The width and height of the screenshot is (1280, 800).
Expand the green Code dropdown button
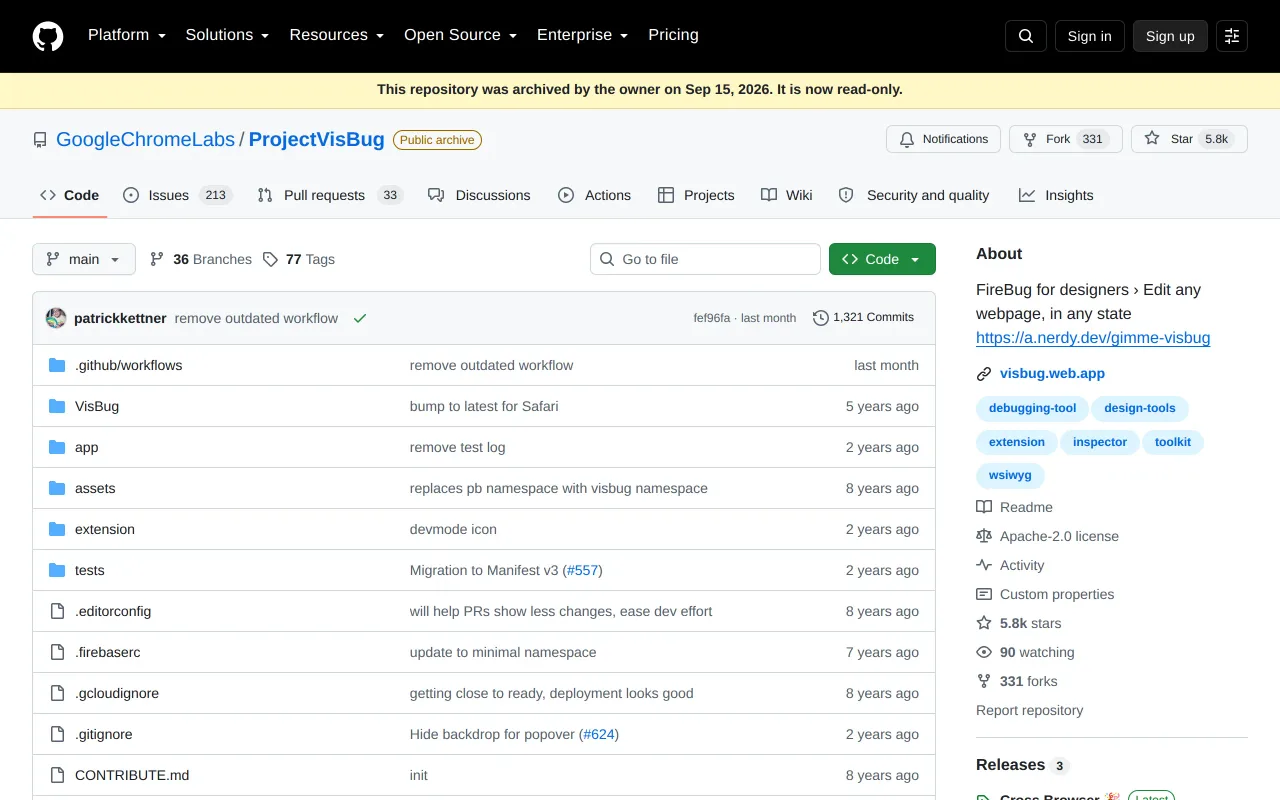[882, 259]
